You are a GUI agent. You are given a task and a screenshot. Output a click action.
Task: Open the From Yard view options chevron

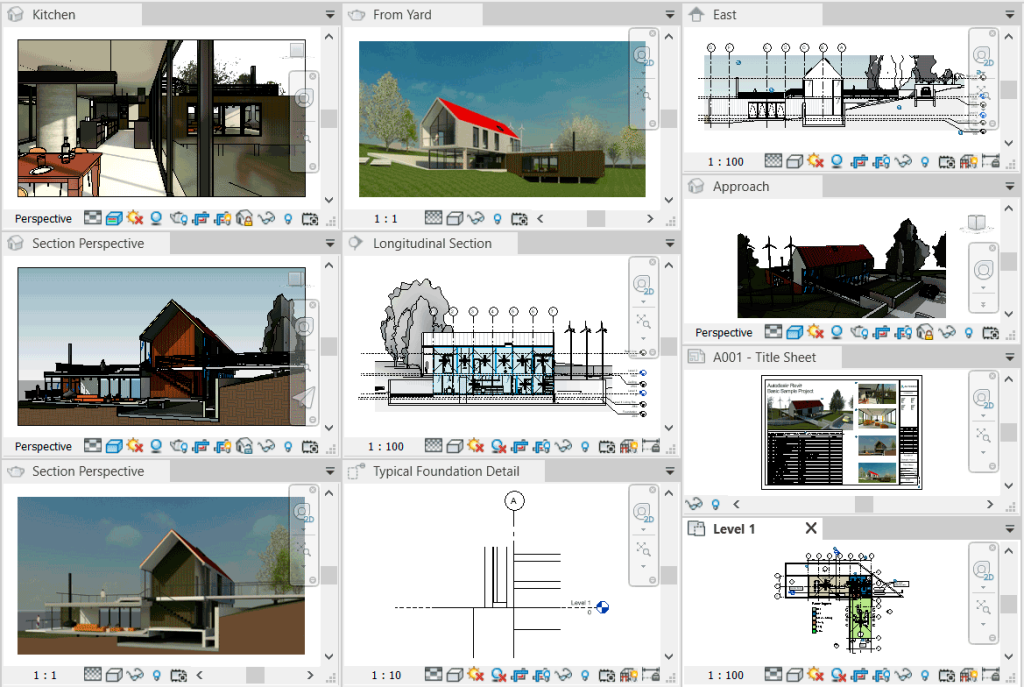[x=668, y=14]
